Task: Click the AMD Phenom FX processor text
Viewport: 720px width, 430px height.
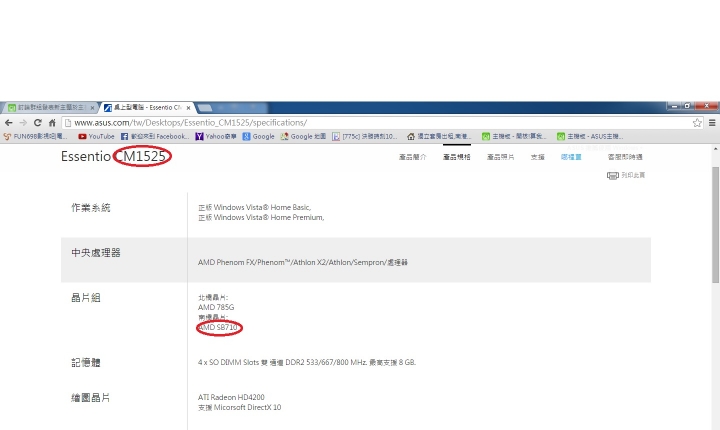Action: point(303,262)
